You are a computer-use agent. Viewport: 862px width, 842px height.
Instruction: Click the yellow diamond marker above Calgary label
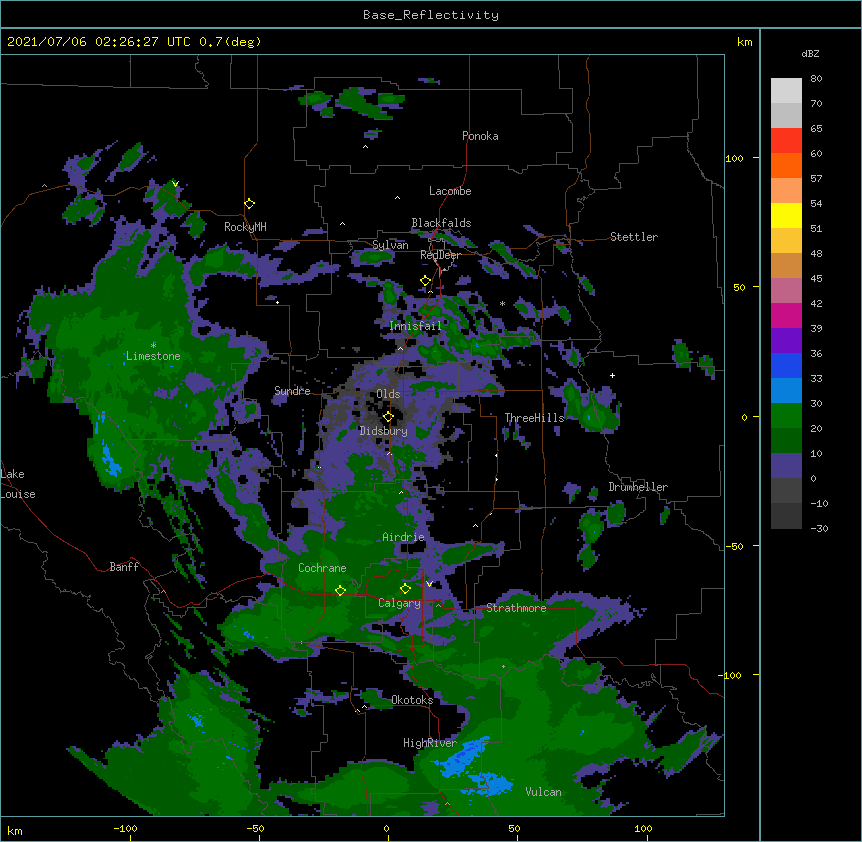pyautogui.click(x=405, y=589)
